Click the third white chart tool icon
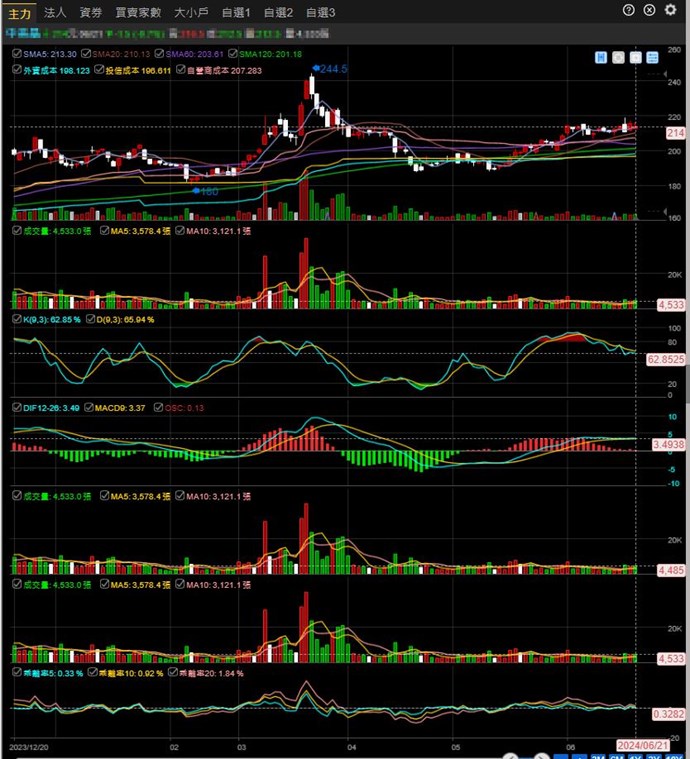 [635, 58]
